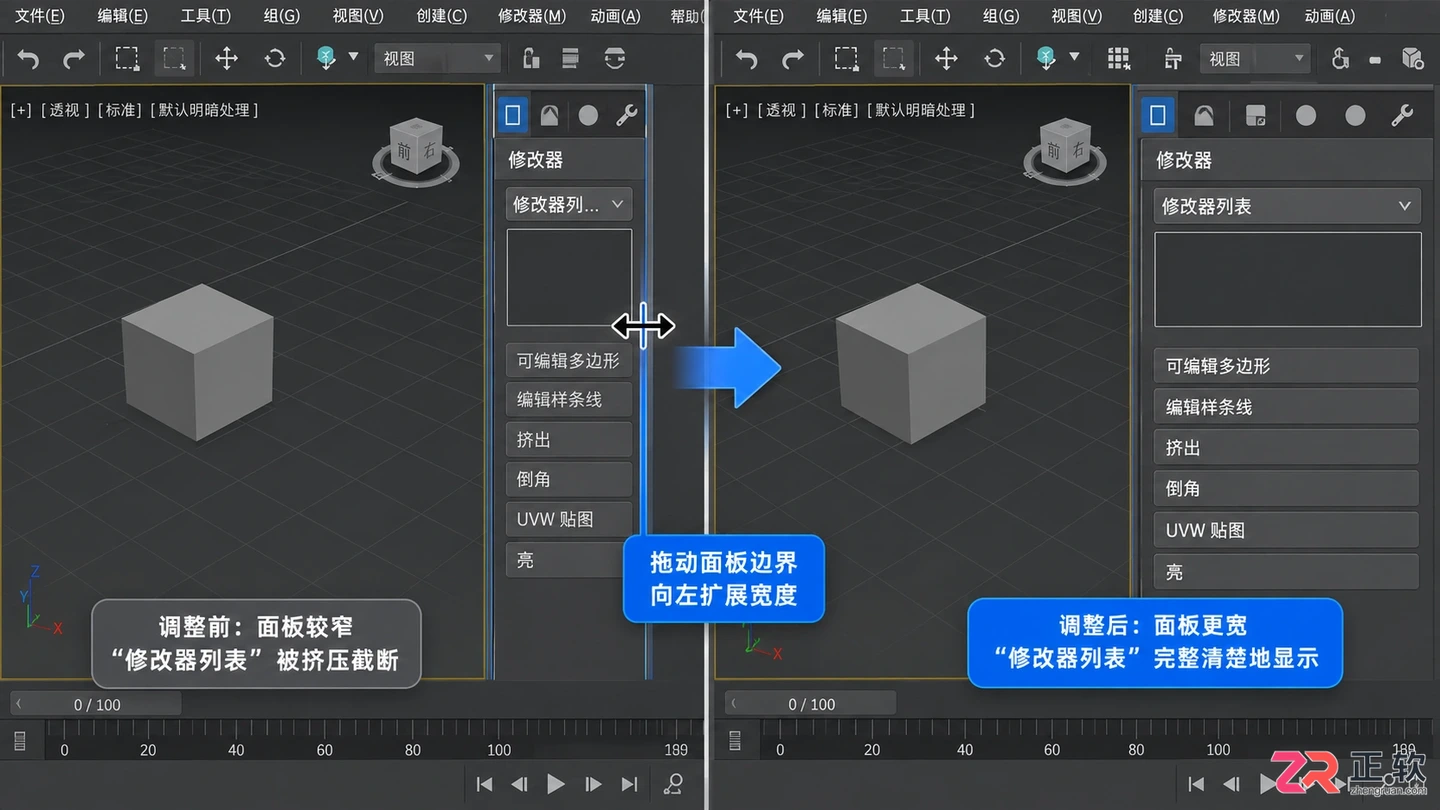Click the 0 / 100 time slider on the left
The height and width of the screenshot is (810, 1440).
(97, 704)
